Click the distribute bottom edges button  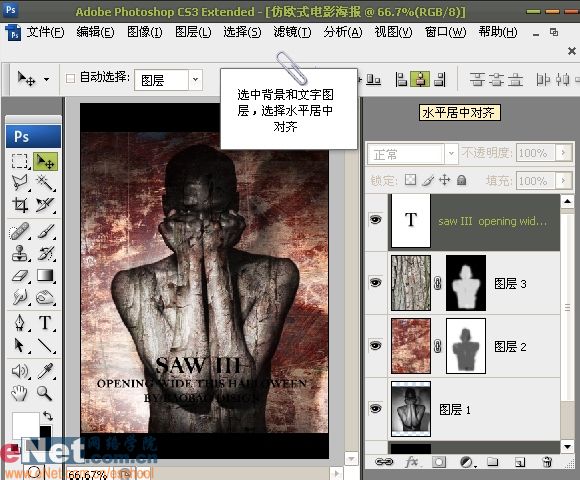(515, 79)
